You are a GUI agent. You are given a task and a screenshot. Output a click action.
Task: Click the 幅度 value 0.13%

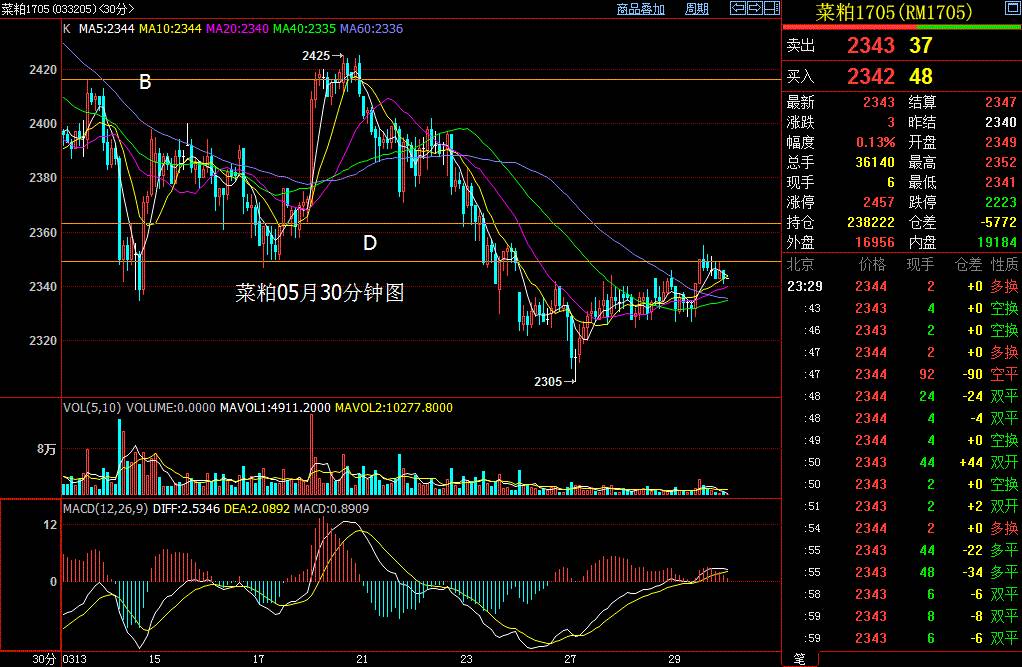point(875,142)
